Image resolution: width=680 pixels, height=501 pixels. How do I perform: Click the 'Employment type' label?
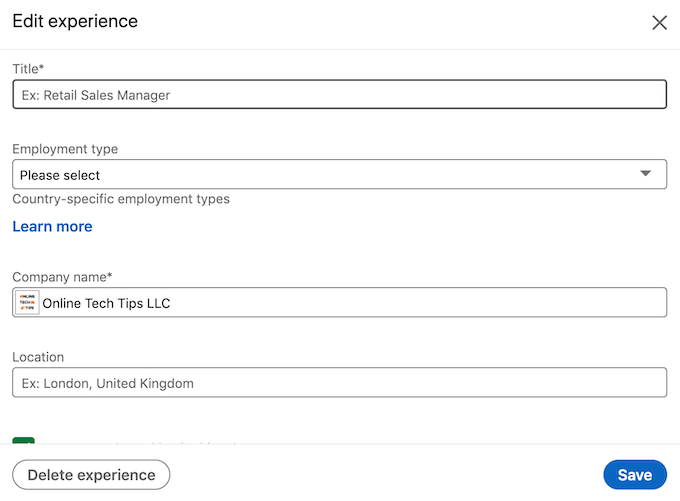point(65,149)
